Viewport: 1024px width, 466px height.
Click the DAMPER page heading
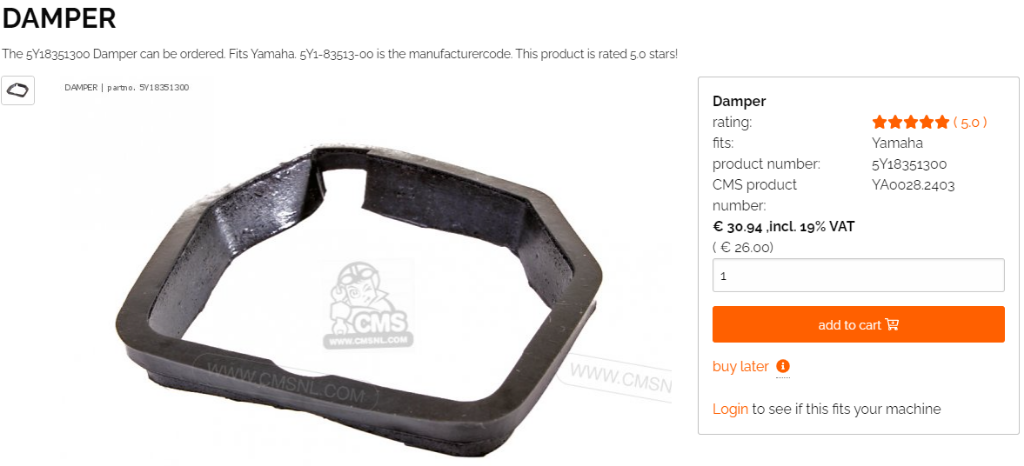(x=59, y=19)
